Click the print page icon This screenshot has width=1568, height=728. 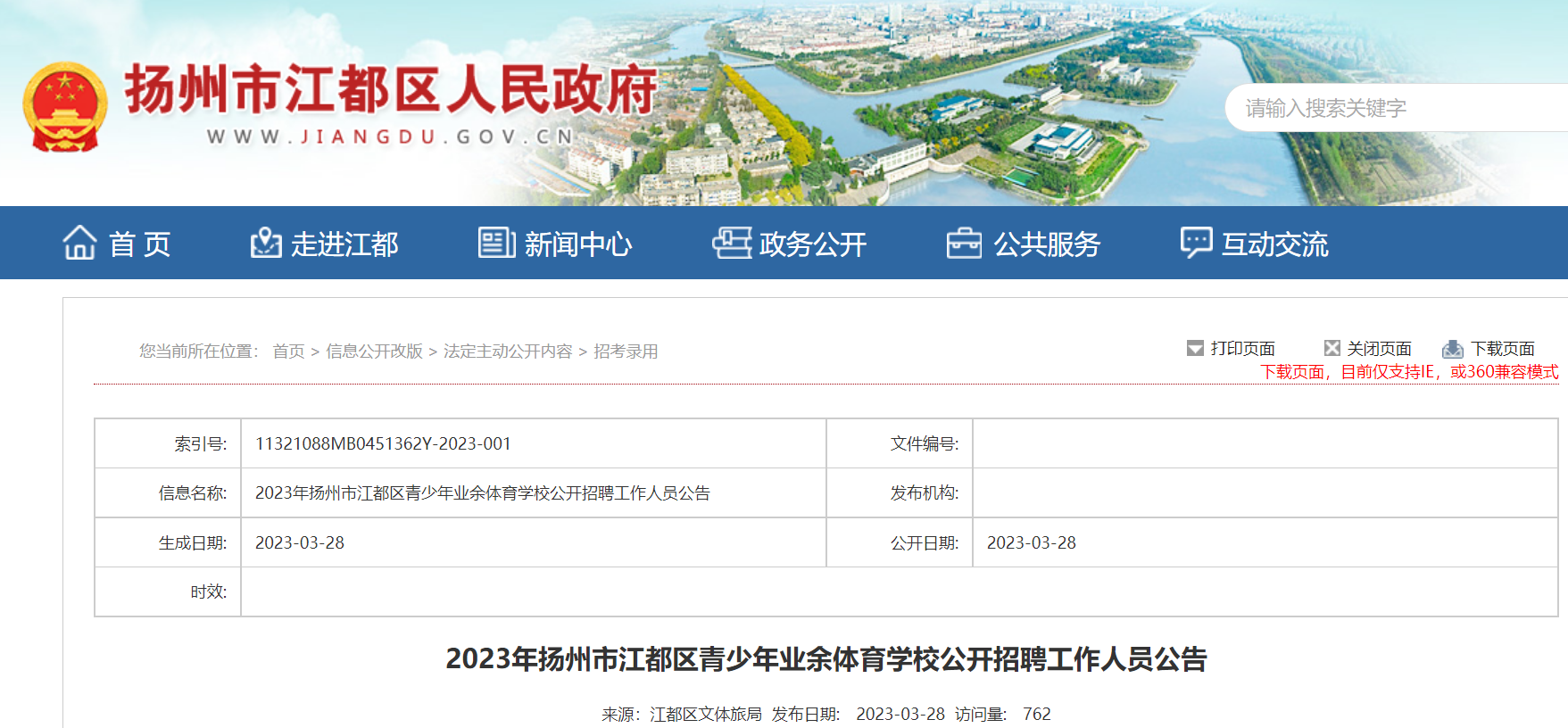click(1195, 348)
